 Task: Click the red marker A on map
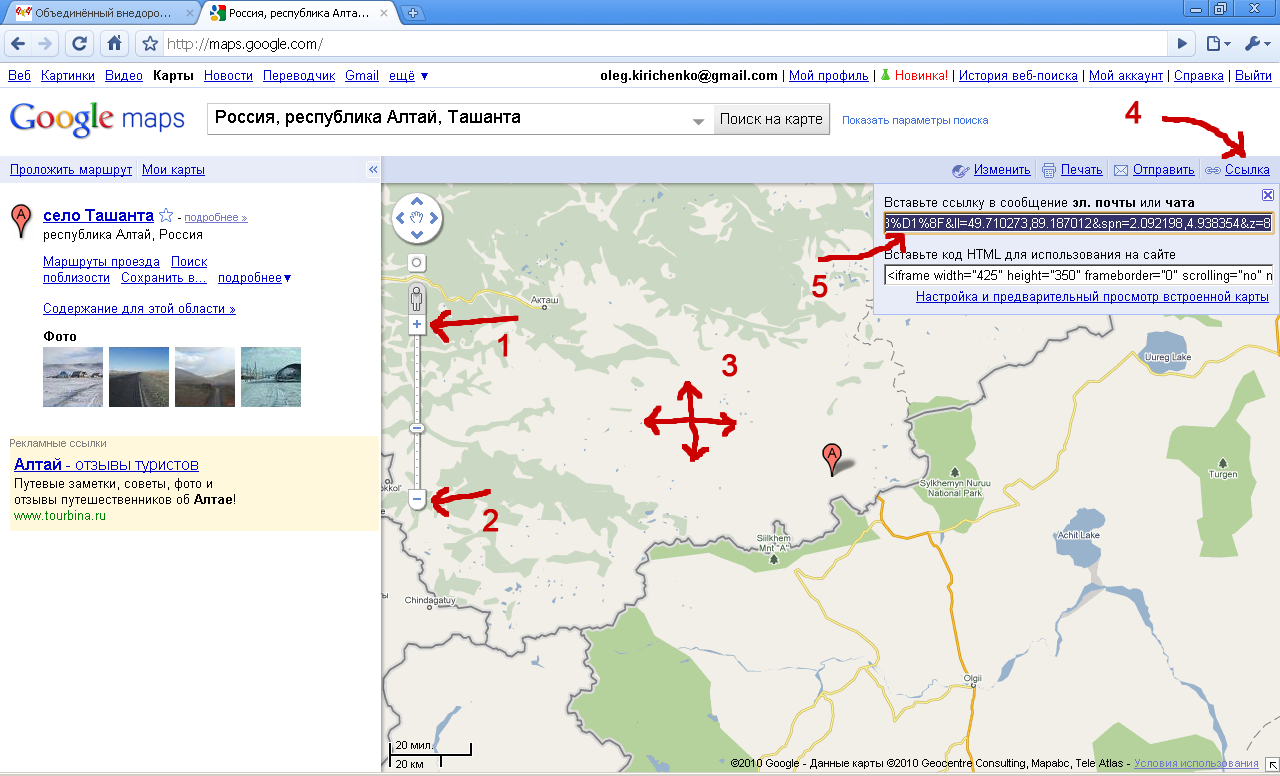pos(831,458)
